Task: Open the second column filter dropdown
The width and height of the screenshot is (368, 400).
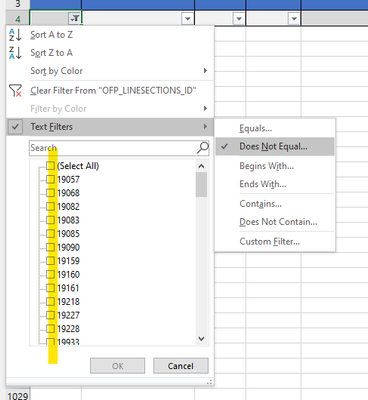Action: [188, 19]
